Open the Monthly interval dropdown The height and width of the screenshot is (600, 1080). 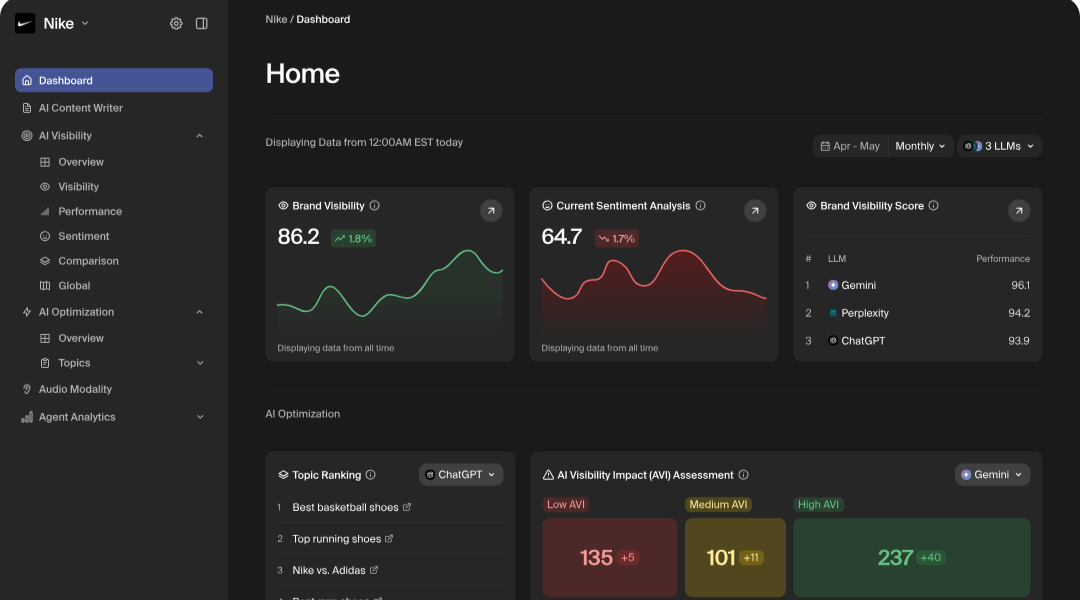coord(920,146)
